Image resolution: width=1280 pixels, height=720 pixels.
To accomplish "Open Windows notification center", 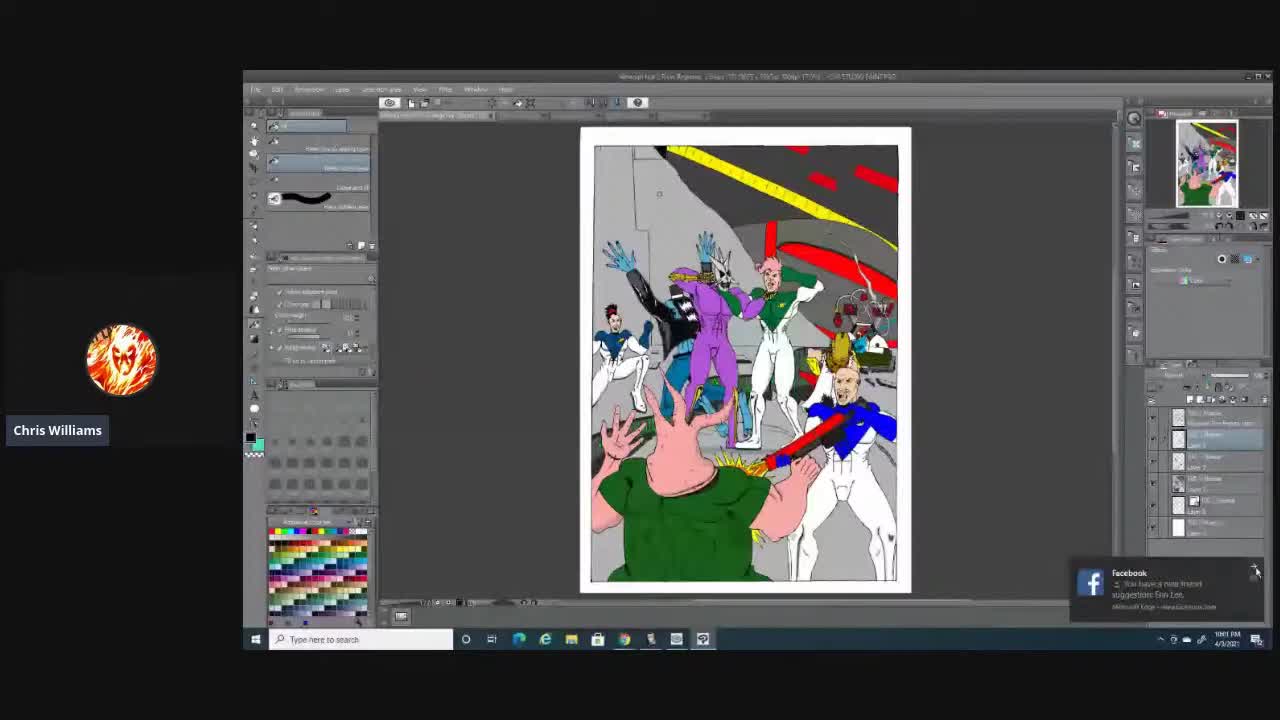I will [1257, 639].
